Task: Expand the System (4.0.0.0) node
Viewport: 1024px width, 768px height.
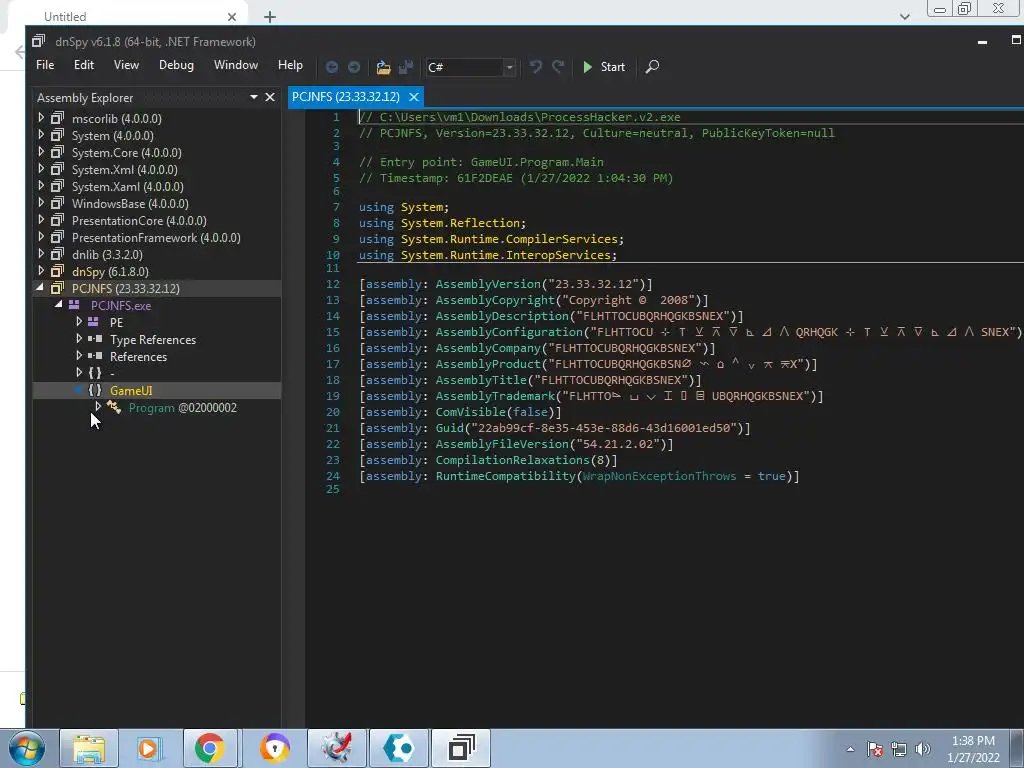Action: point(41,135)
